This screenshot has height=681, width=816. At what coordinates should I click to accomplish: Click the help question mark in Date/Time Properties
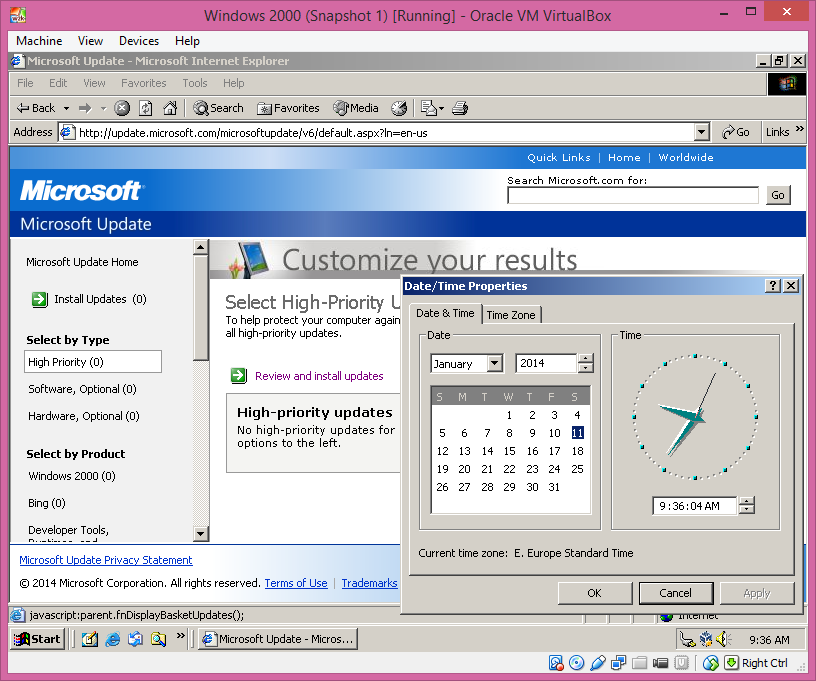click(x=773, y=286)
